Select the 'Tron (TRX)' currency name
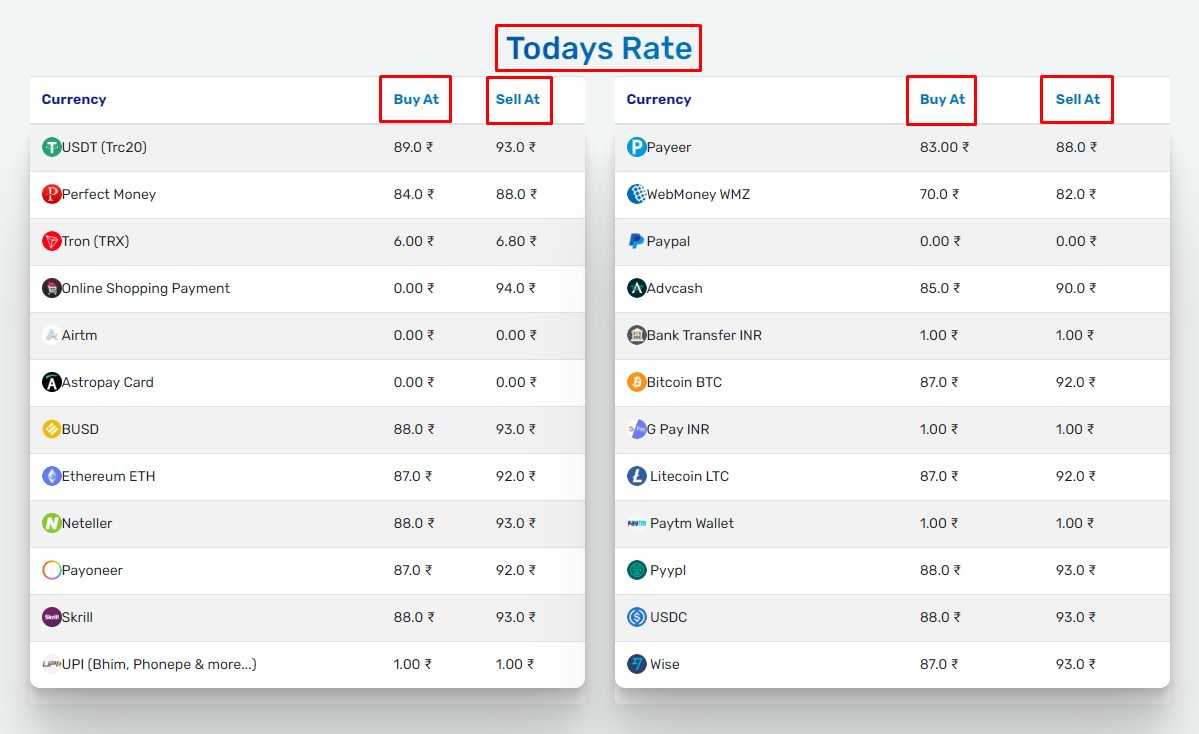This screenshot has height=734, width=1199. click(x=95, y=241)
